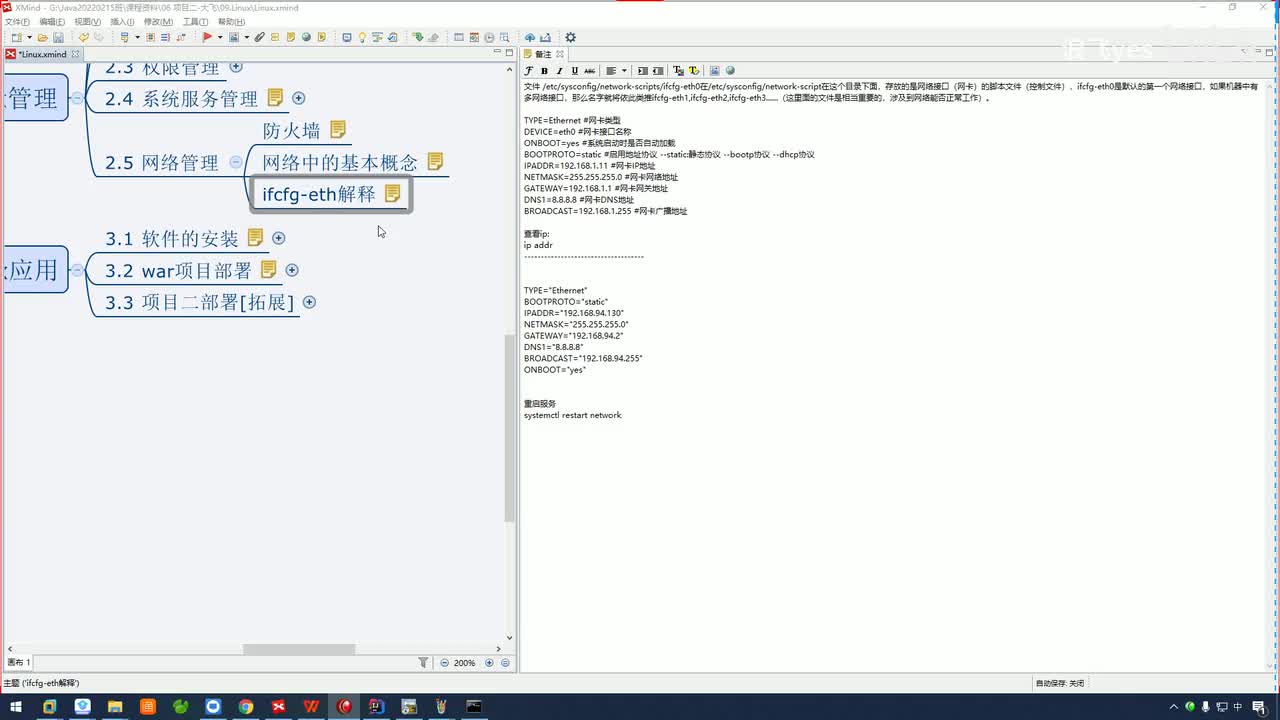The height and width of the screenshot is (720, 1280).
Task: Toggle bold in notes toolbar
Action: (x=544, y=71)
